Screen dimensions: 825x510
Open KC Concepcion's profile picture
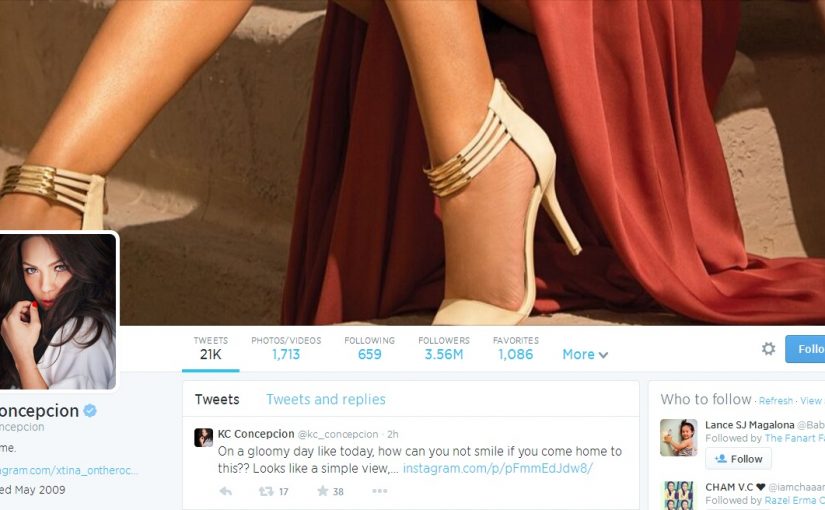pyautogui.click(x=57, y=311)
